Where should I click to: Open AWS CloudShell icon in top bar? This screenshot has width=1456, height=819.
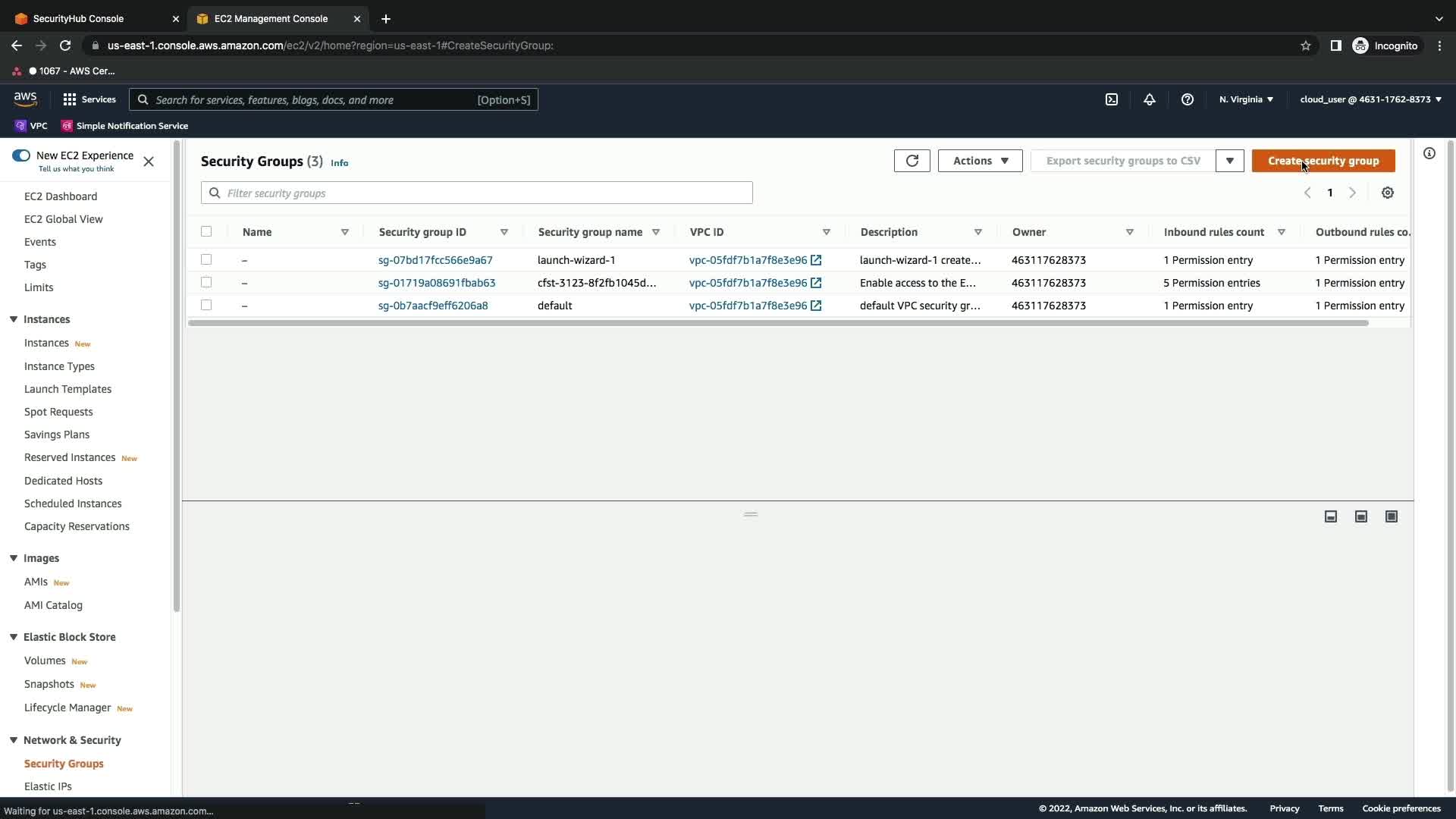coord(1112,99)
